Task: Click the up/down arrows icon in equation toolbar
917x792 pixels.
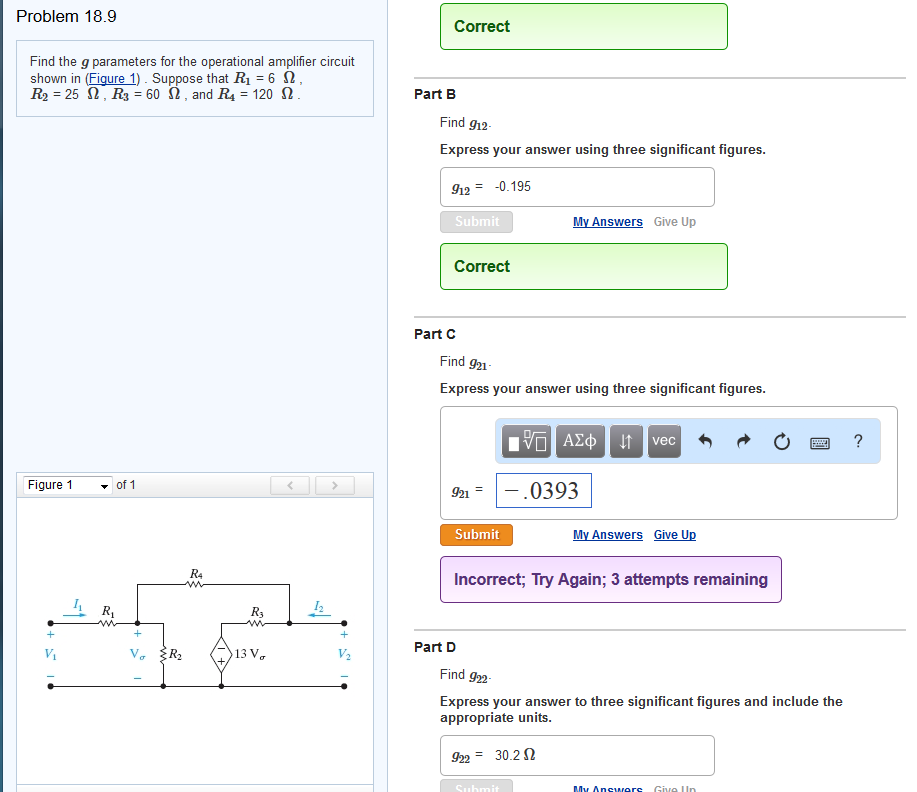Action: 626,441
